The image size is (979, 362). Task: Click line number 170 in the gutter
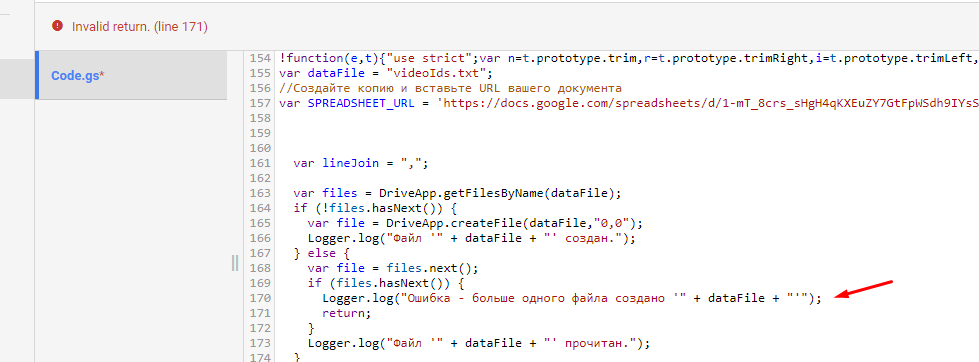coord(259,298)
